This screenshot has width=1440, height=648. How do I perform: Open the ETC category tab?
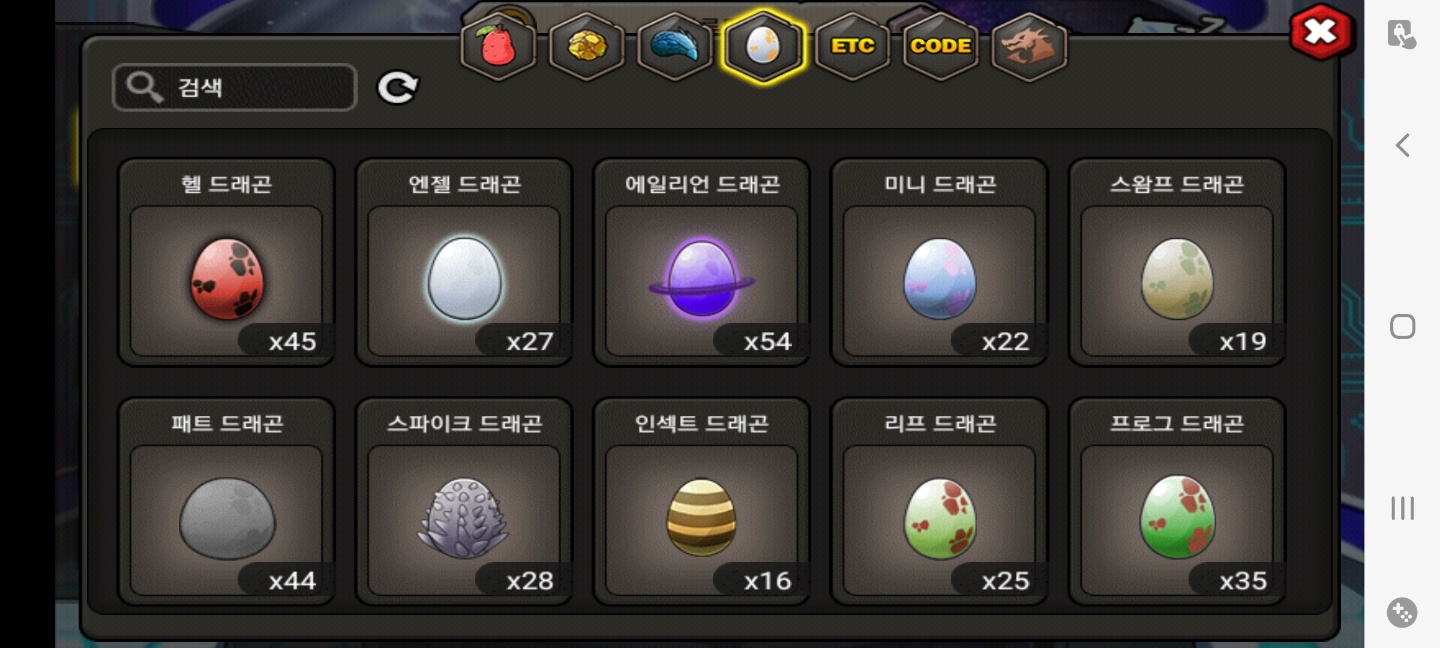click(x=852, y=46)
